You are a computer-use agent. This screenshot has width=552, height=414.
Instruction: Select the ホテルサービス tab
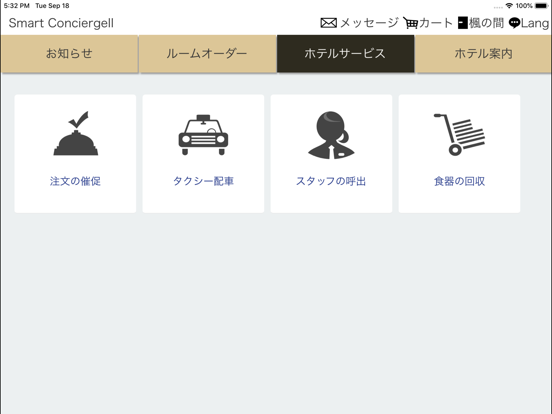coord(345,54)
